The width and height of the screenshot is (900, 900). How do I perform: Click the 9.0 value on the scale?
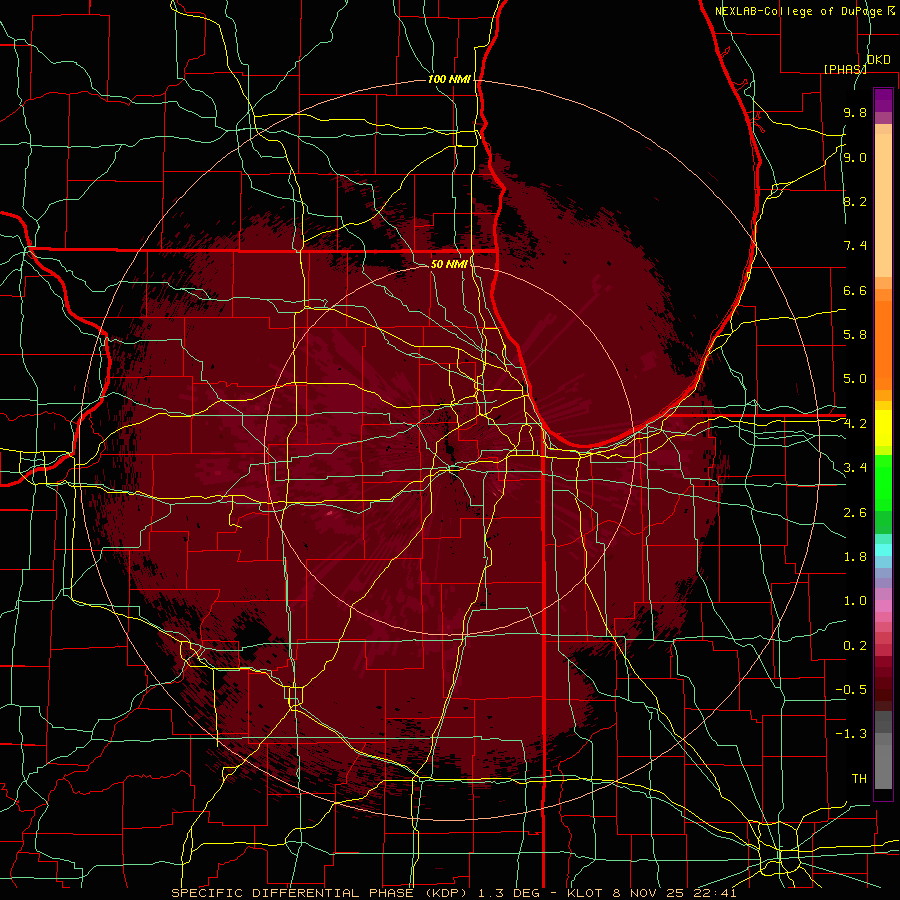[x=855, y=158]
